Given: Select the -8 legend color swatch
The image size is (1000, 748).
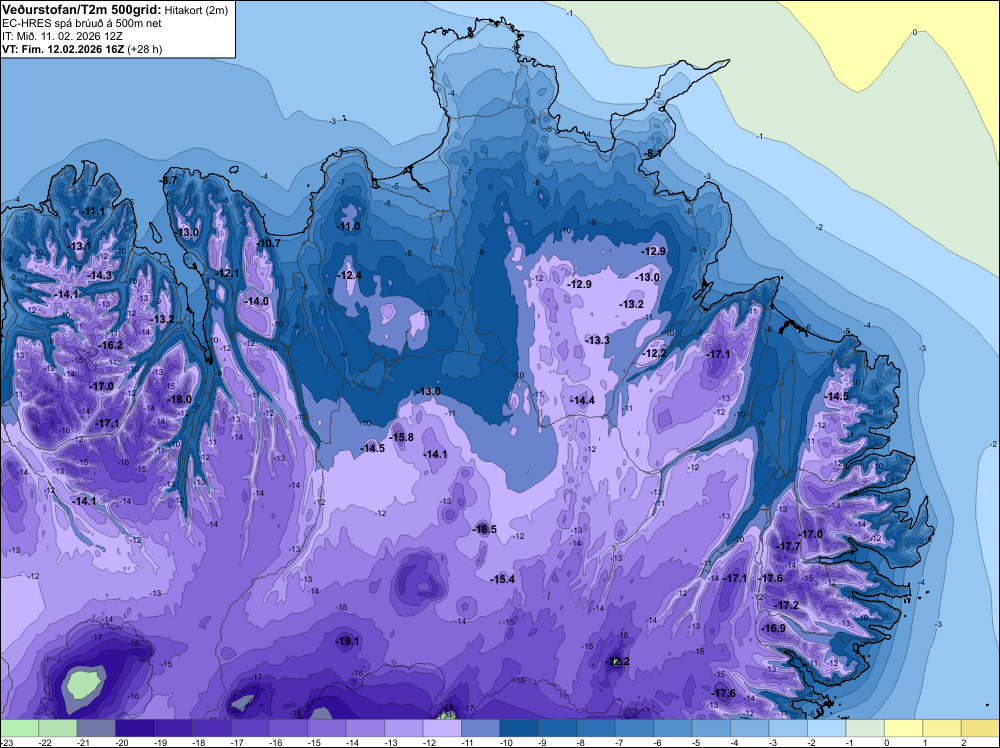Looking at the screenshot, I should pos(596,728).
